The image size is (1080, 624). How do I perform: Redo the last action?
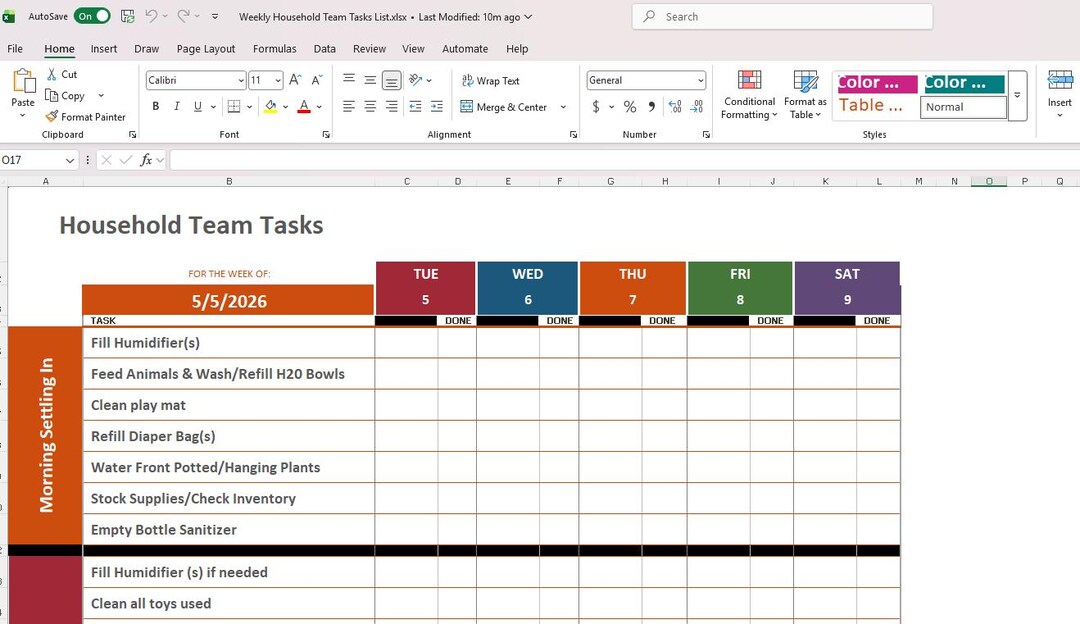tap(183, 16)
